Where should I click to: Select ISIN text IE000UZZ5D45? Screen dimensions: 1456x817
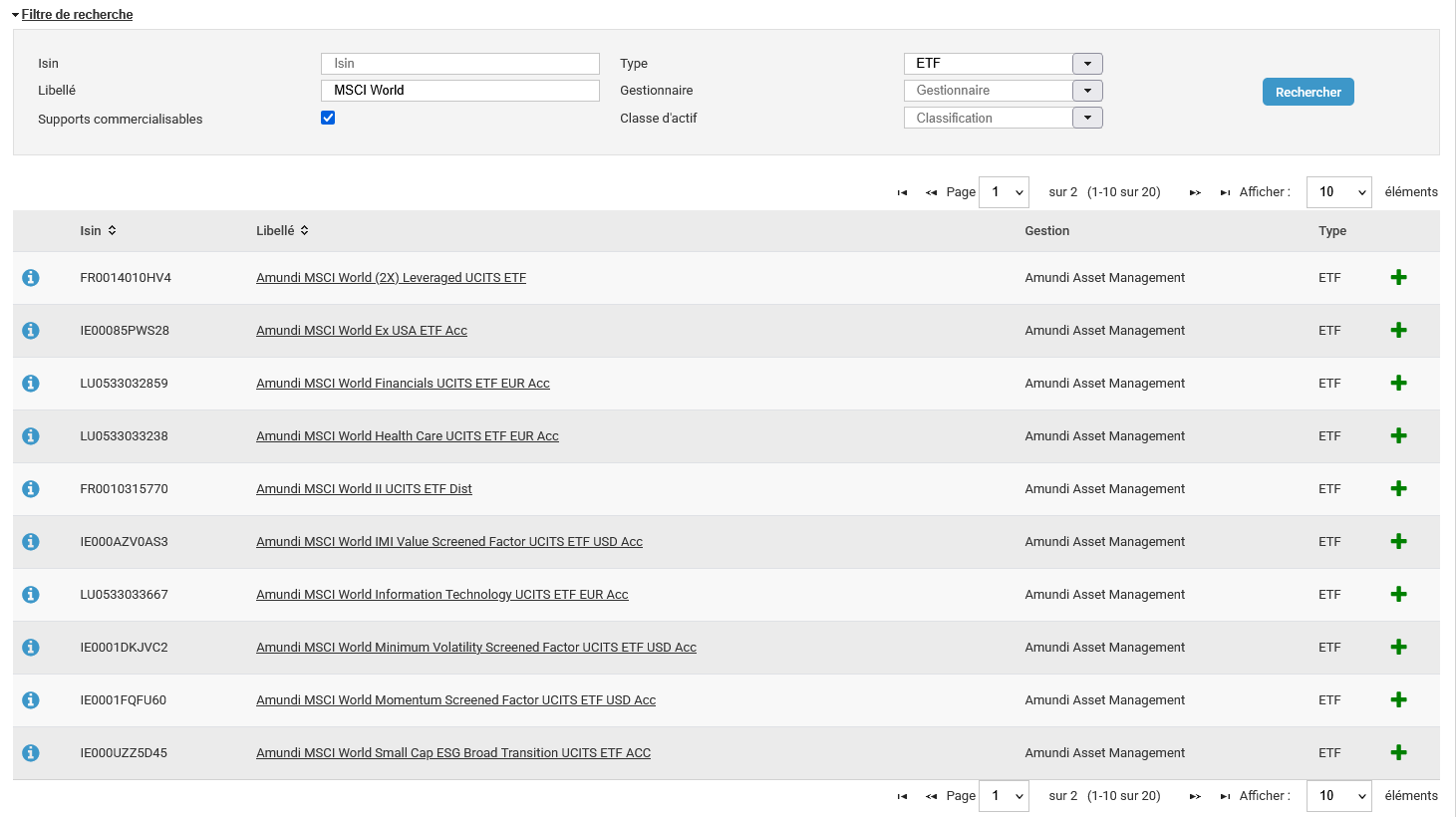(x=124, y=753)
